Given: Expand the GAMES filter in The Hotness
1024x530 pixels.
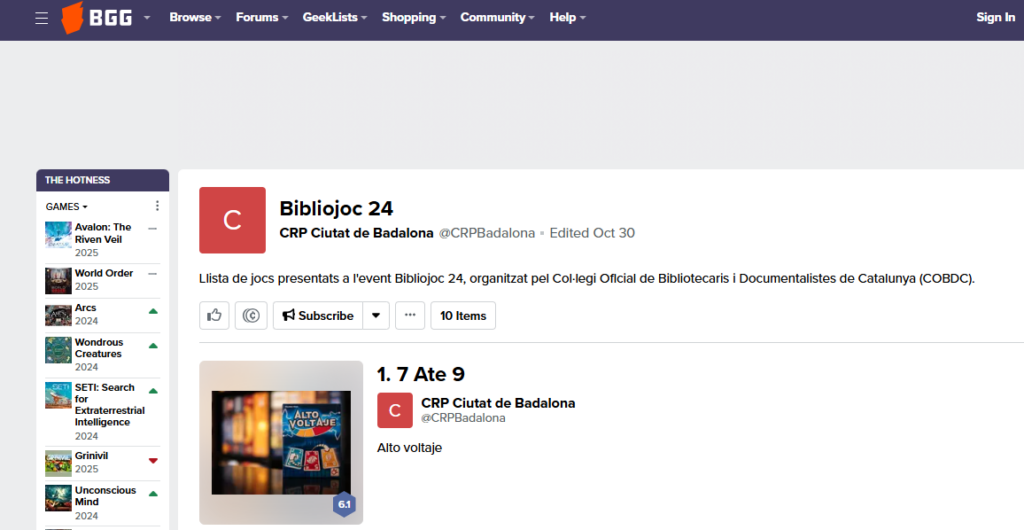Looking at the screenshot, I should pyautogui.click(x=66, y=207).
